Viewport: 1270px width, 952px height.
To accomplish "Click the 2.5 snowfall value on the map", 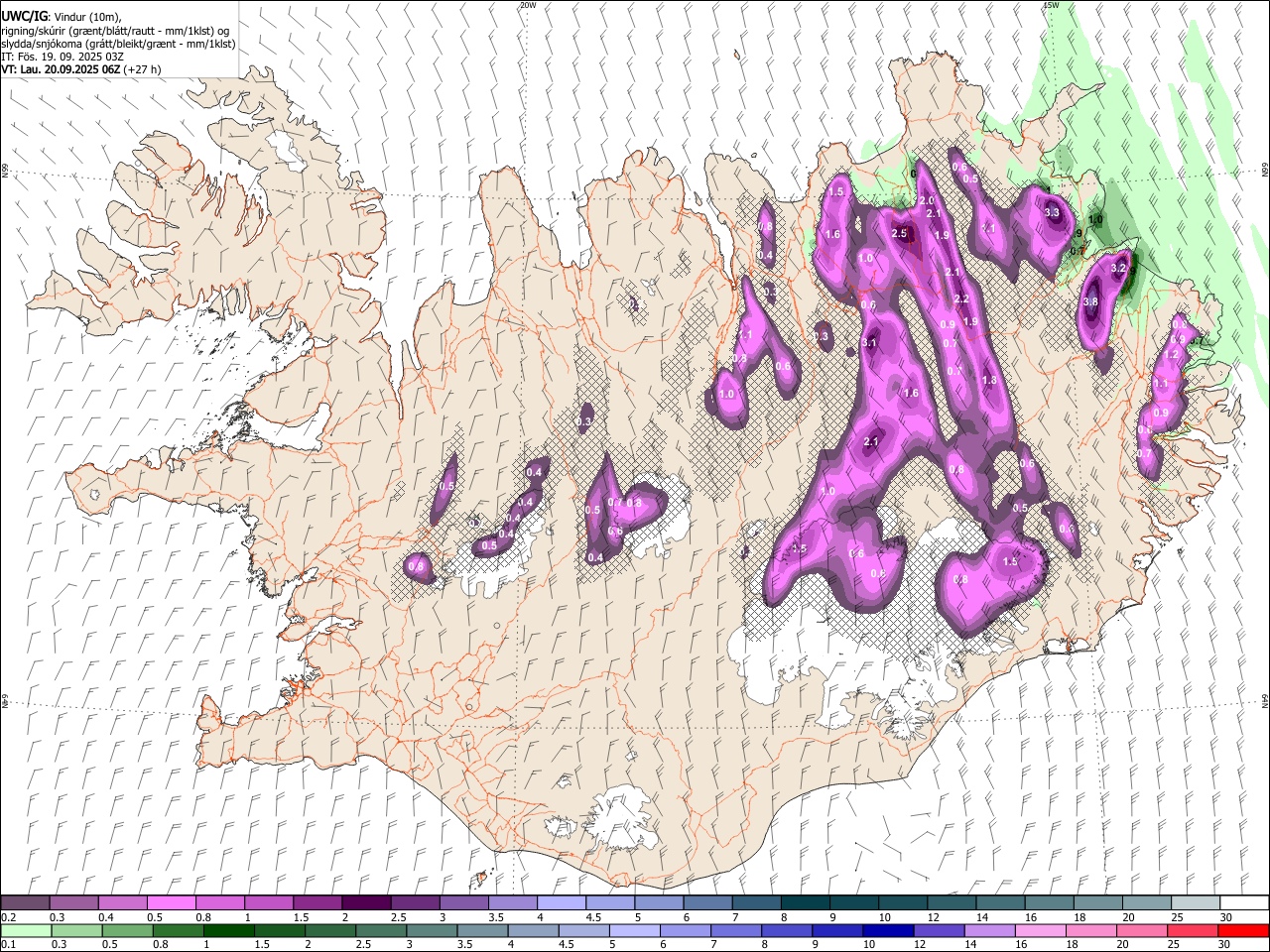I will pyautogui.click(x=900, y=233).
